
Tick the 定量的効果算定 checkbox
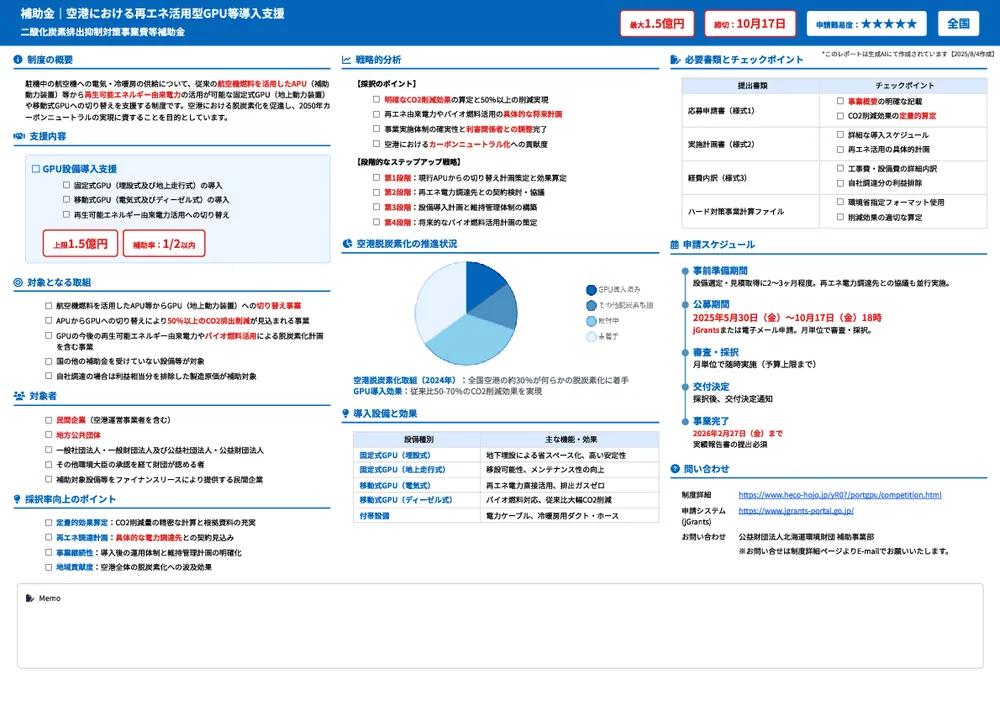(x=48, y=522)
